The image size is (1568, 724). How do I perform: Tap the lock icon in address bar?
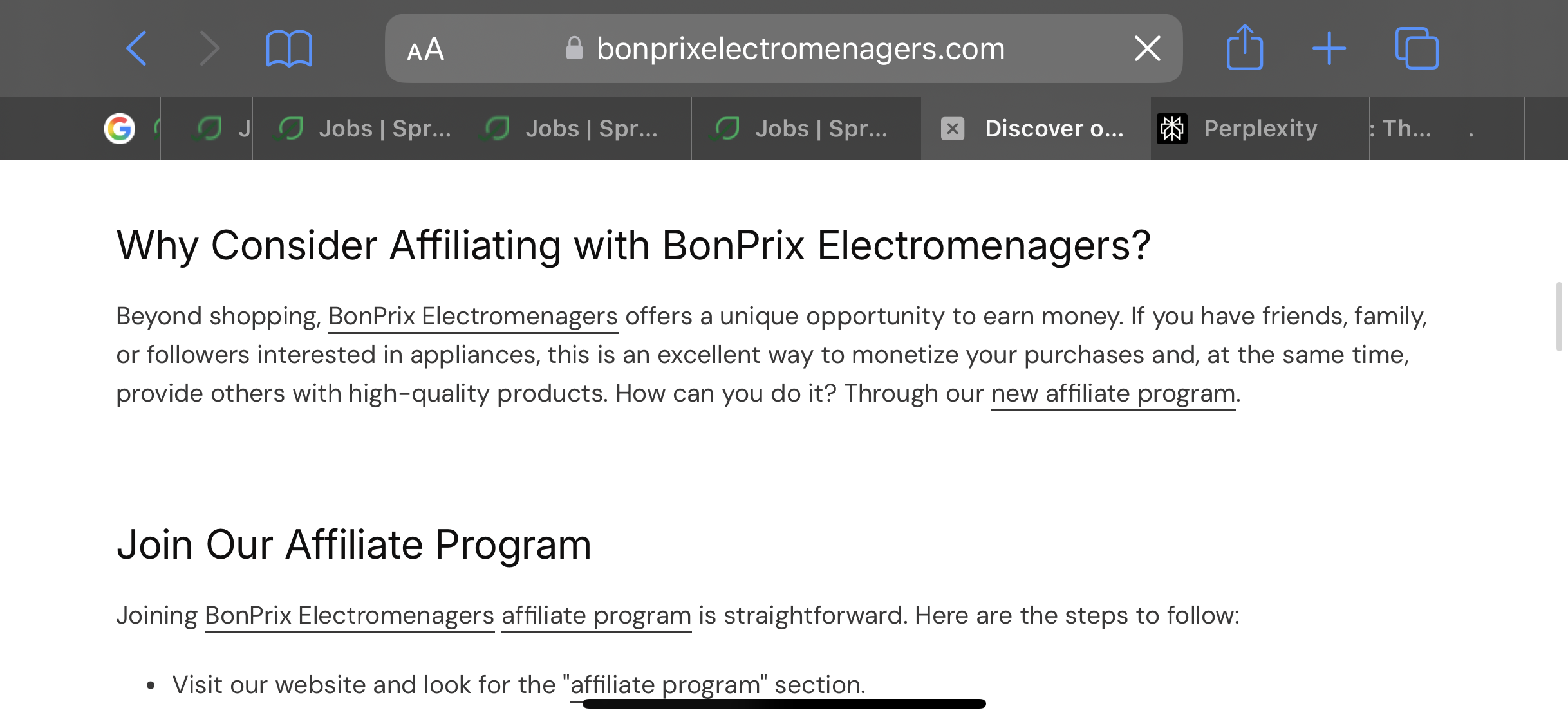pyautogui.click(x=574, y=48)
